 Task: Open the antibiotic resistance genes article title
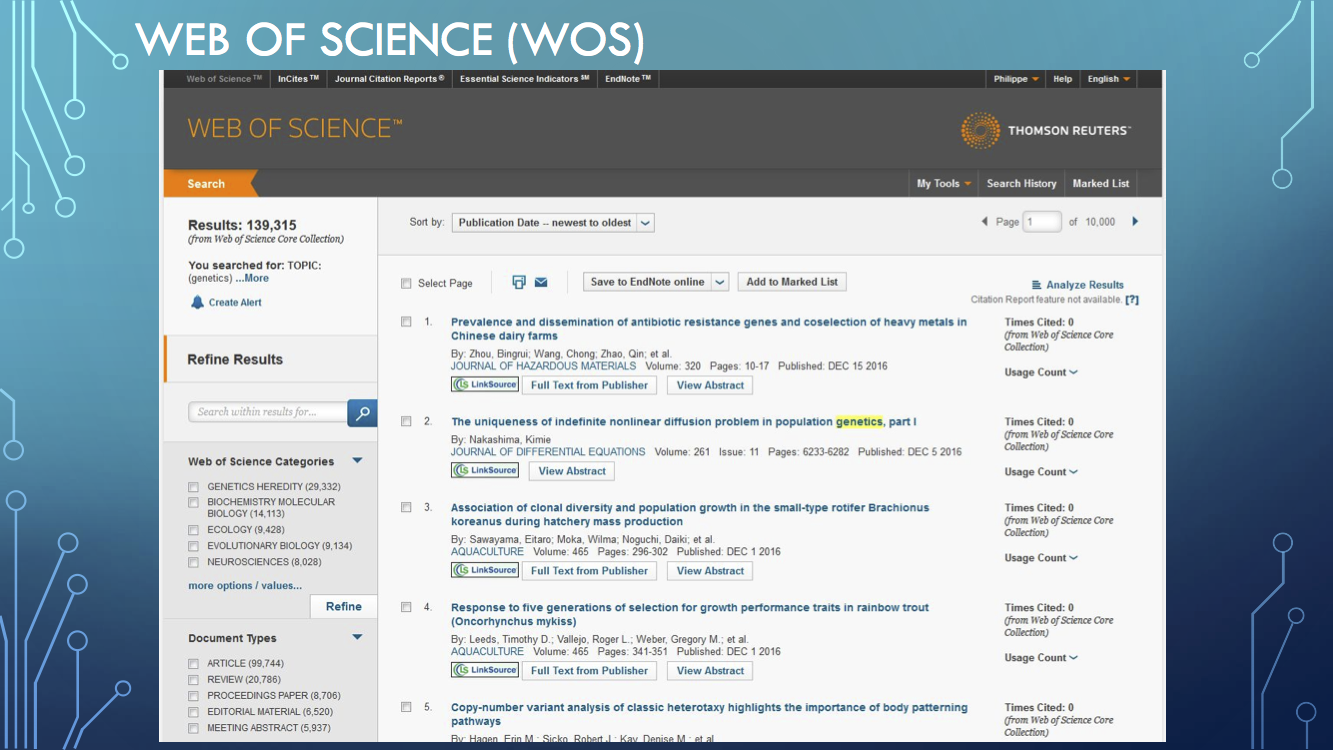[x=709, y=329]
